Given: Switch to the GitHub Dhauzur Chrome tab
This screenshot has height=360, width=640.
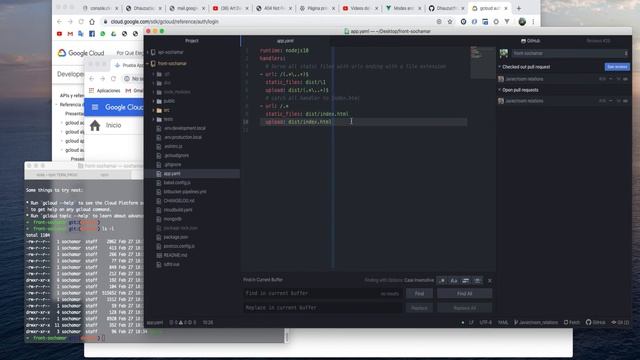Looking at the screenshot, I should (x=446, y=8).
